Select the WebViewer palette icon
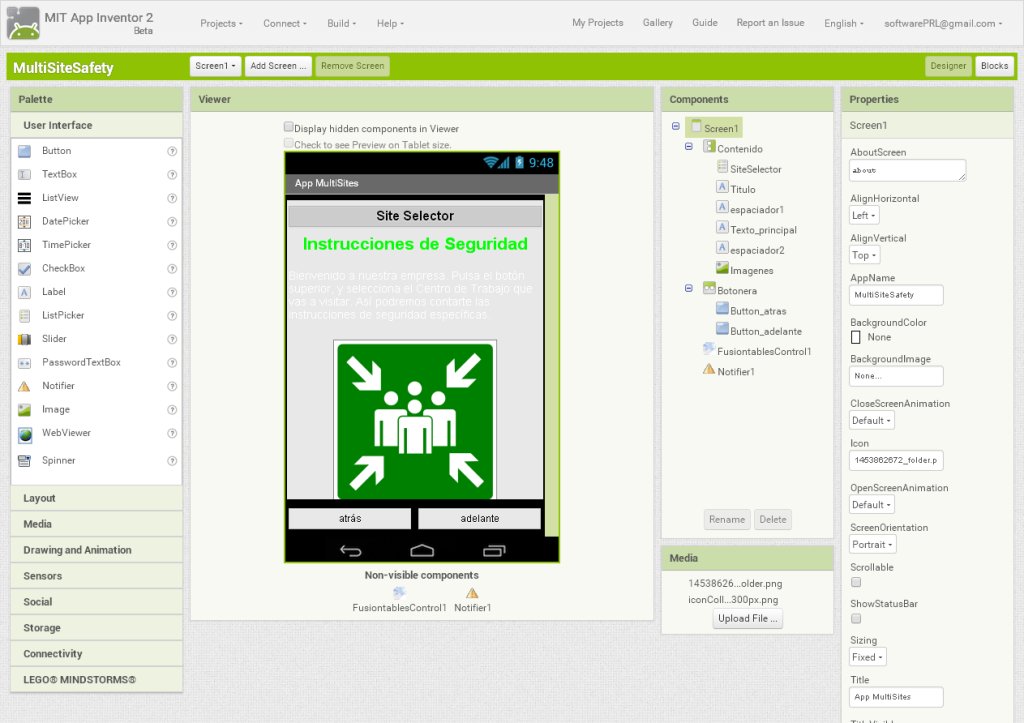This screenshot has width=1024, height=723. tap(25, 434)
